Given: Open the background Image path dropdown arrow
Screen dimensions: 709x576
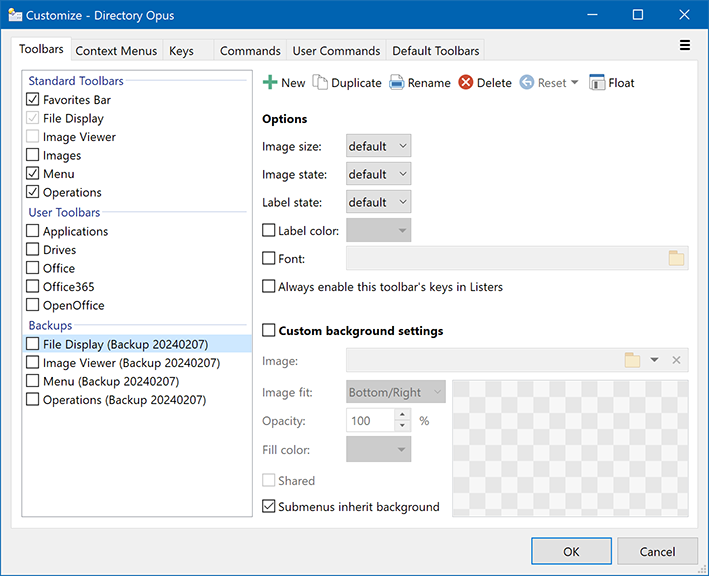Looking at the screenshot, I should pyautogui.click(x=654, y=360).
